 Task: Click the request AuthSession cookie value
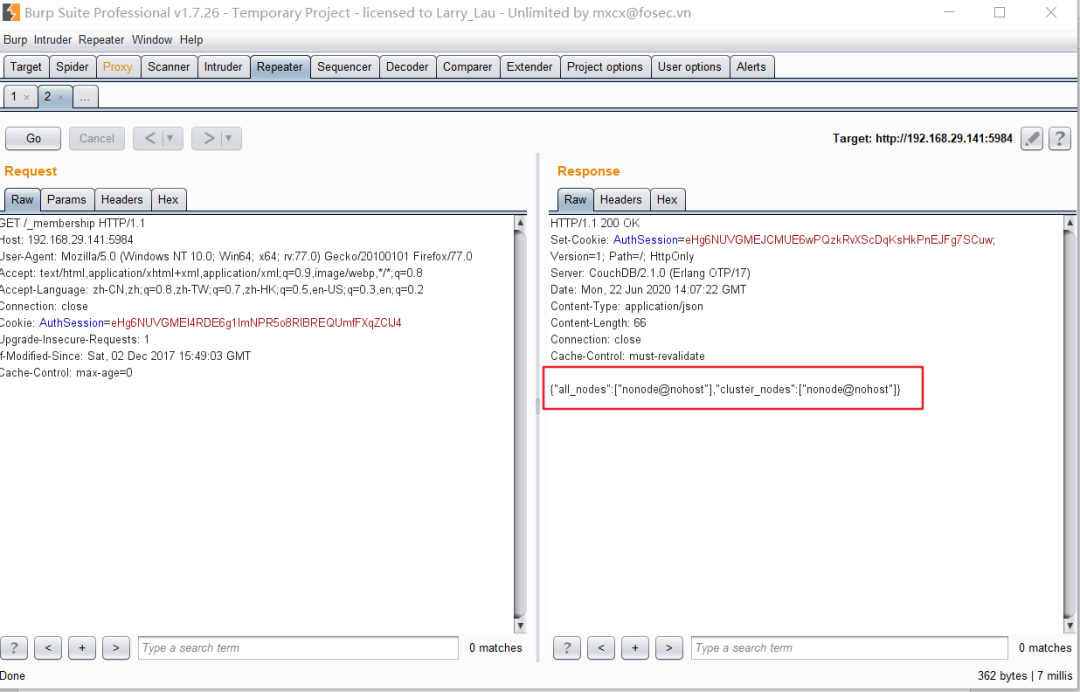(x=256, y=323)
